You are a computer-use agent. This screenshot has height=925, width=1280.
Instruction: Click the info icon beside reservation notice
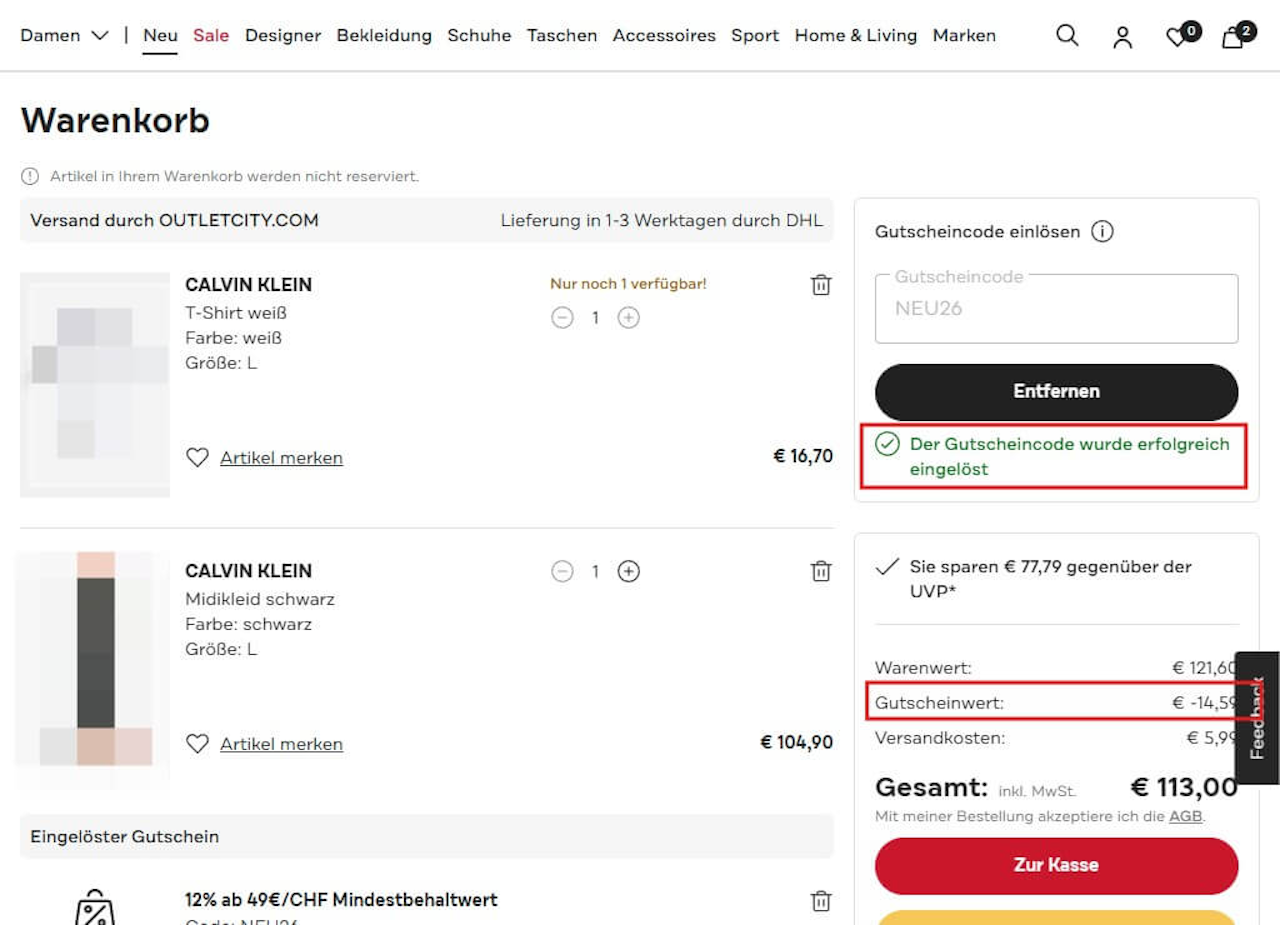pyautogui.click(x=30, y=176)
